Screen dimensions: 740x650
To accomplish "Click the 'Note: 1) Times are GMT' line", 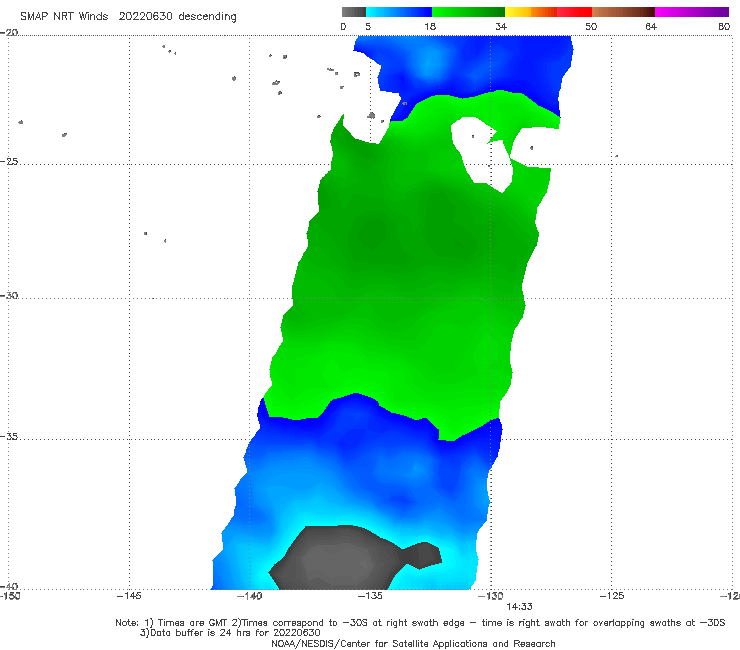I will coord(420,623).
